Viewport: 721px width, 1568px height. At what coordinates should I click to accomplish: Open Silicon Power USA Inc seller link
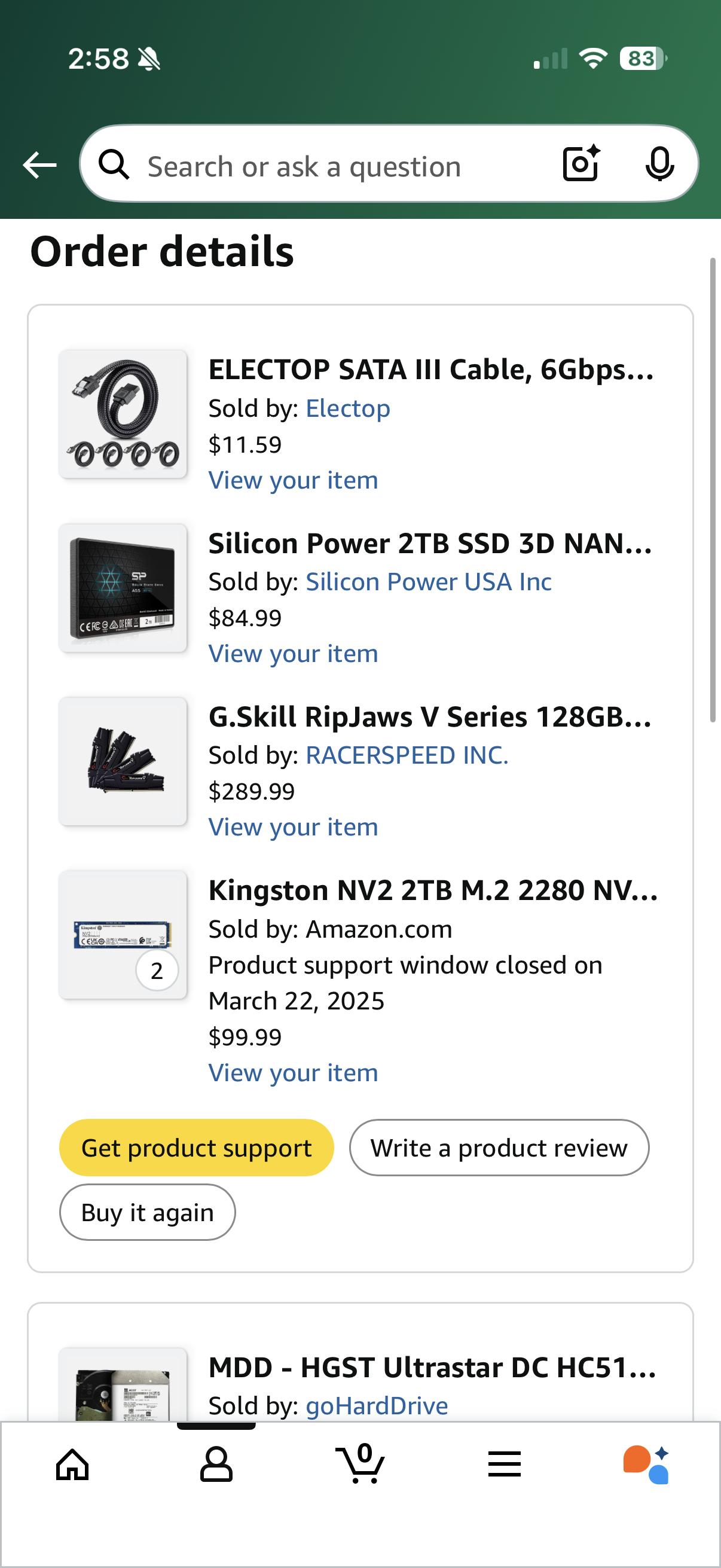pos(428,582)
